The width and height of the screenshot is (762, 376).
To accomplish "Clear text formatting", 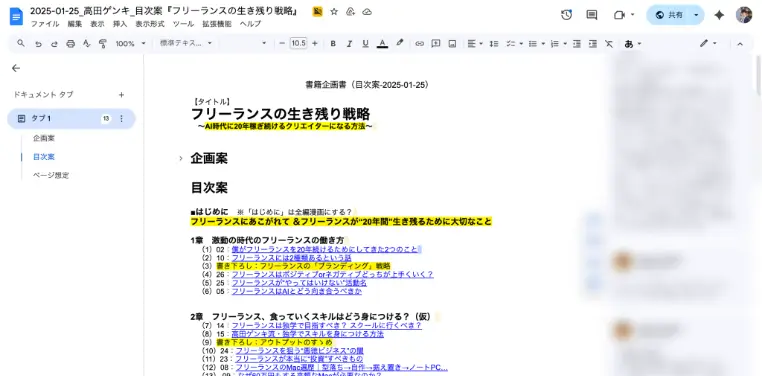I will tap(609, 44).
